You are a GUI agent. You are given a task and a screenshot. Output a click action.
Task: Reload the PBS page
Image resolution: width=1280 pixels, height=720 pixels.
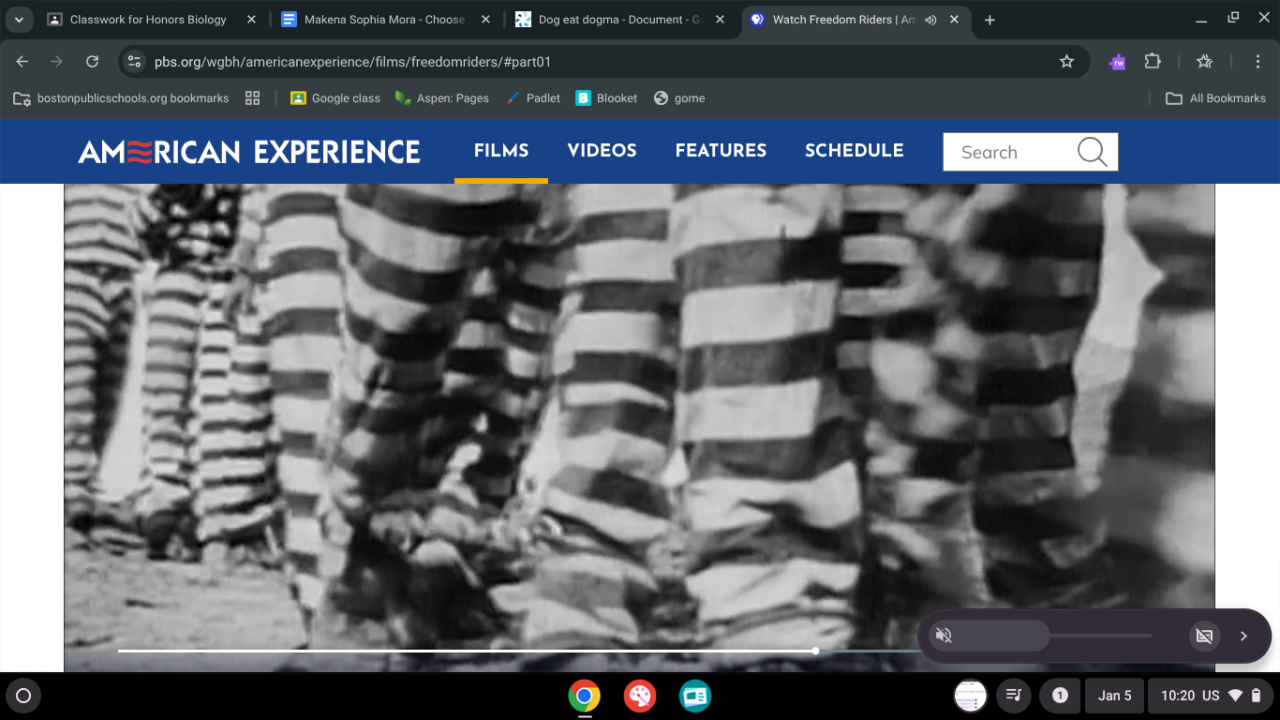[92, 62]
